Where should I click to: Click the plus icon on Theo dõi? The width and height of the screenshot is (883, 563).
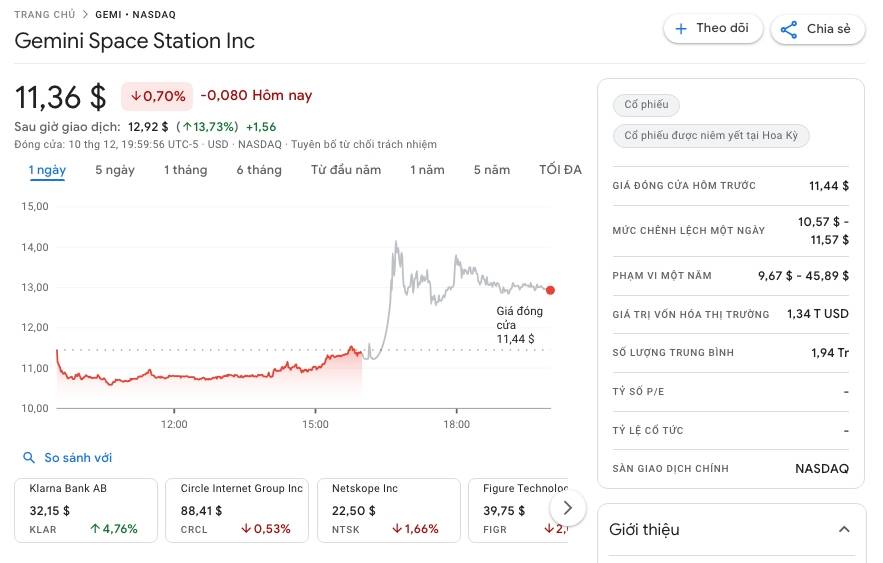[x=681, y=29]
